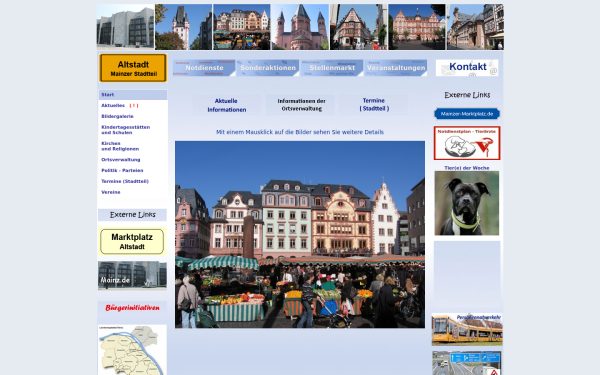The width and height of the screenshot is (600, 375).
Task: Open the Notdienstplan Tierärzte banner
Action: (x=467, y=143)
